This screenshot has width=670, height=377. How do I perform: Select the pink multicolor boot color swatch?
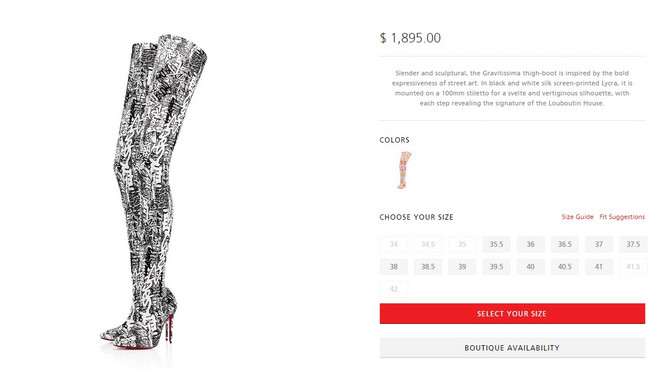pos(404,170)
